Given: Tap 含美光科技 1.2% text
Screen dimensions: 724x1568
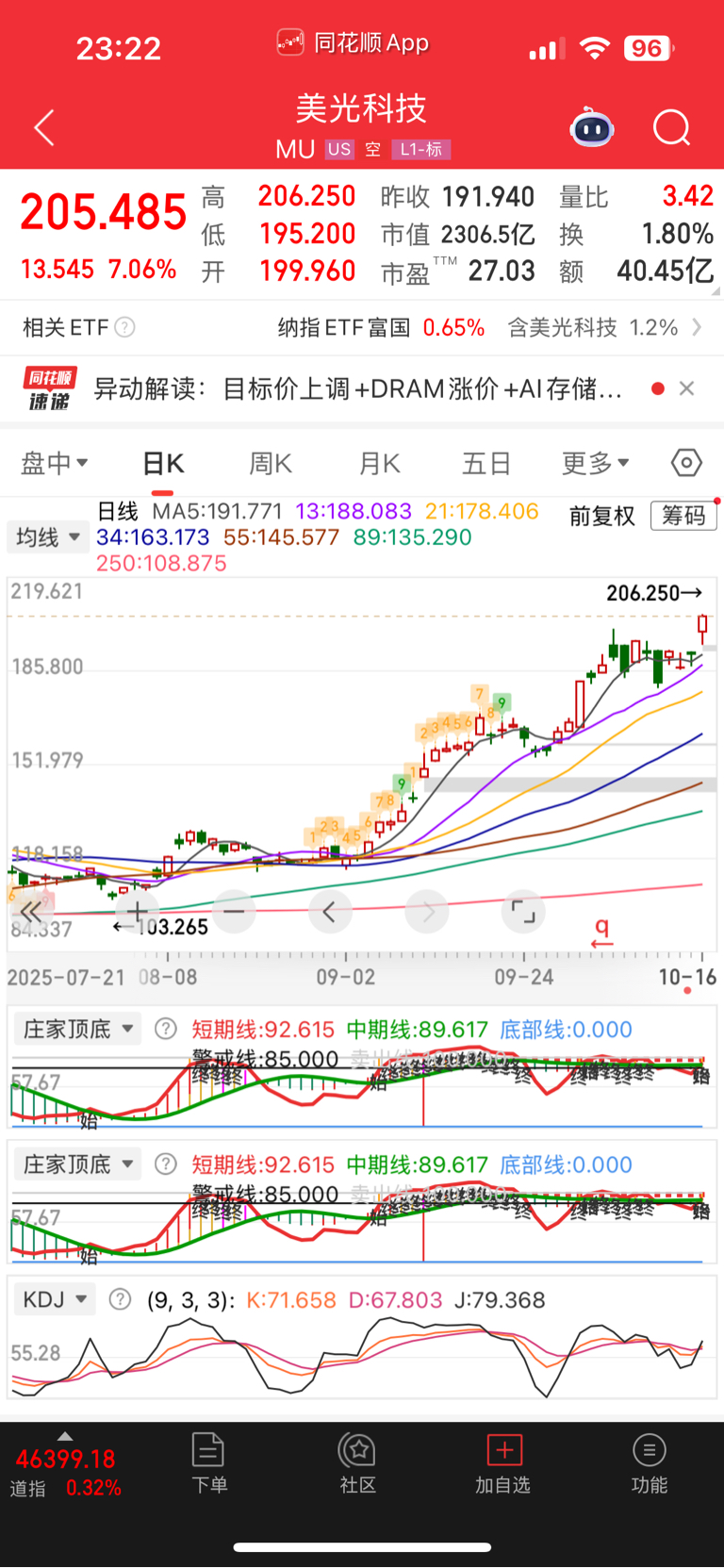Looking at the screenshot, I should click(x=593, y=327).
